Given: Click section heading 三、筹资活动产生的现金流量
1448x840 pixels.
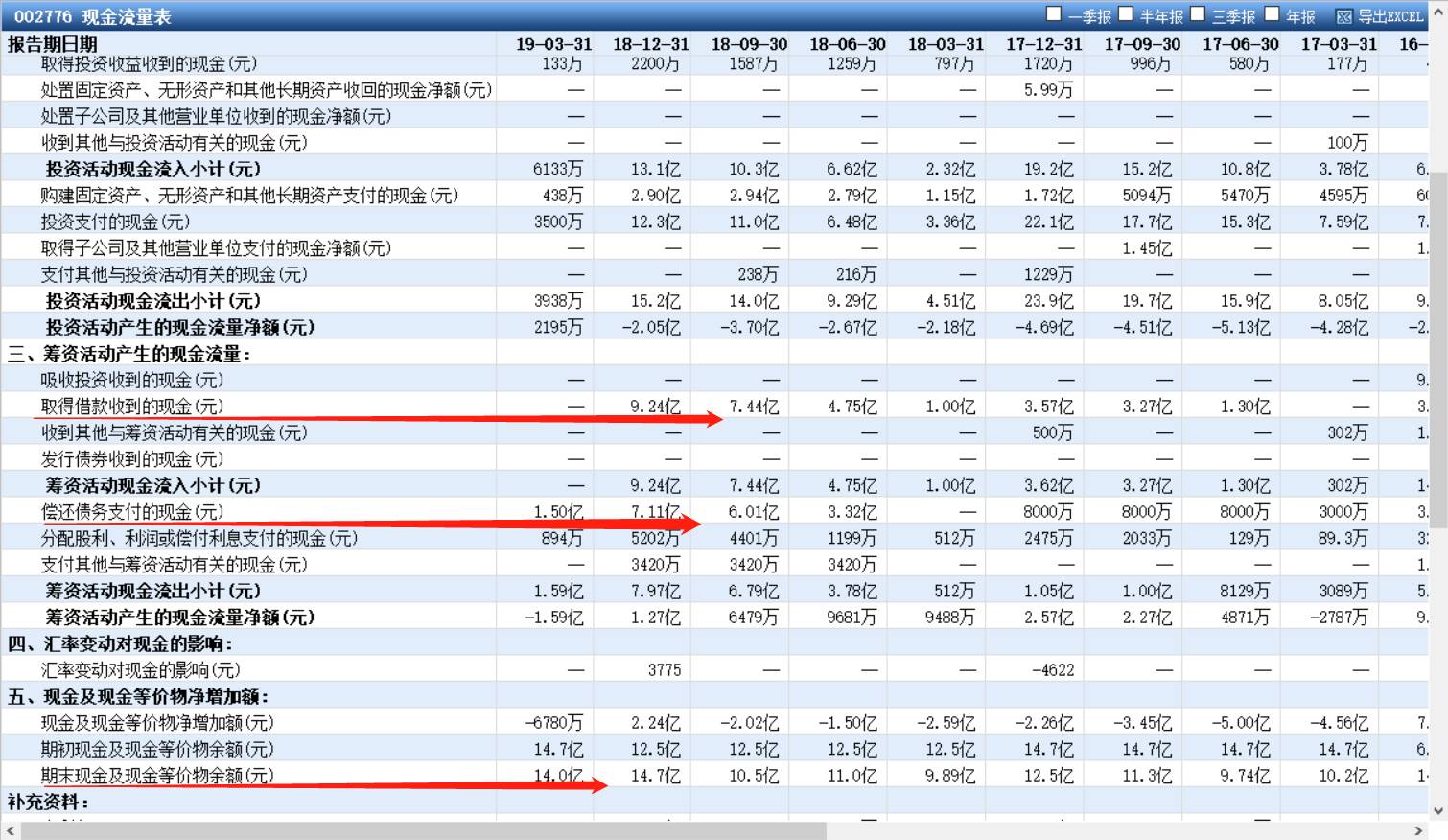Looking at the screenshot, I should click(129, 354).
